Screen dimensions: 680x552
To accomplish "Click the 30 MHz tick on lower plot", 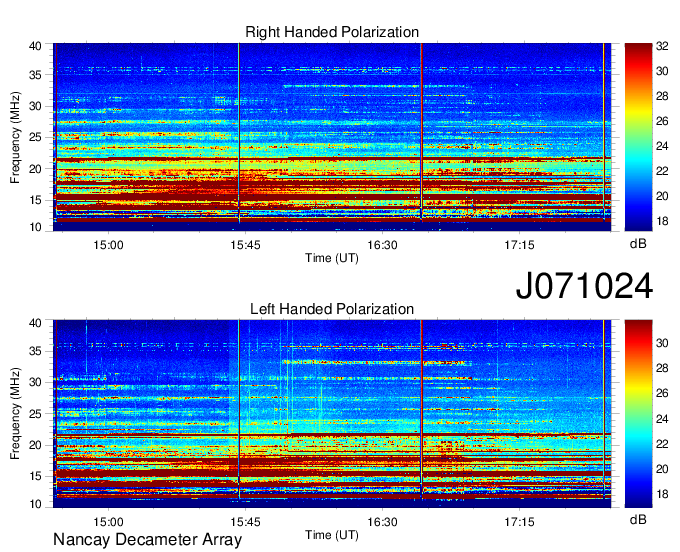I will [35, 382].
